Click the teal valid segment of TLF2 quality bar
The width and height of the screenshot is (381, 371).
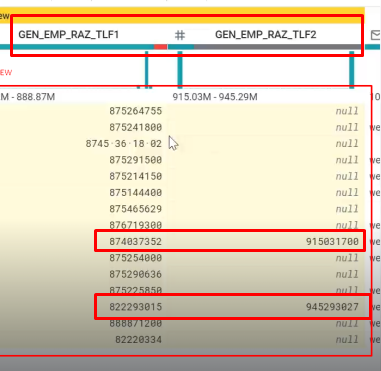tap(181, 47)
